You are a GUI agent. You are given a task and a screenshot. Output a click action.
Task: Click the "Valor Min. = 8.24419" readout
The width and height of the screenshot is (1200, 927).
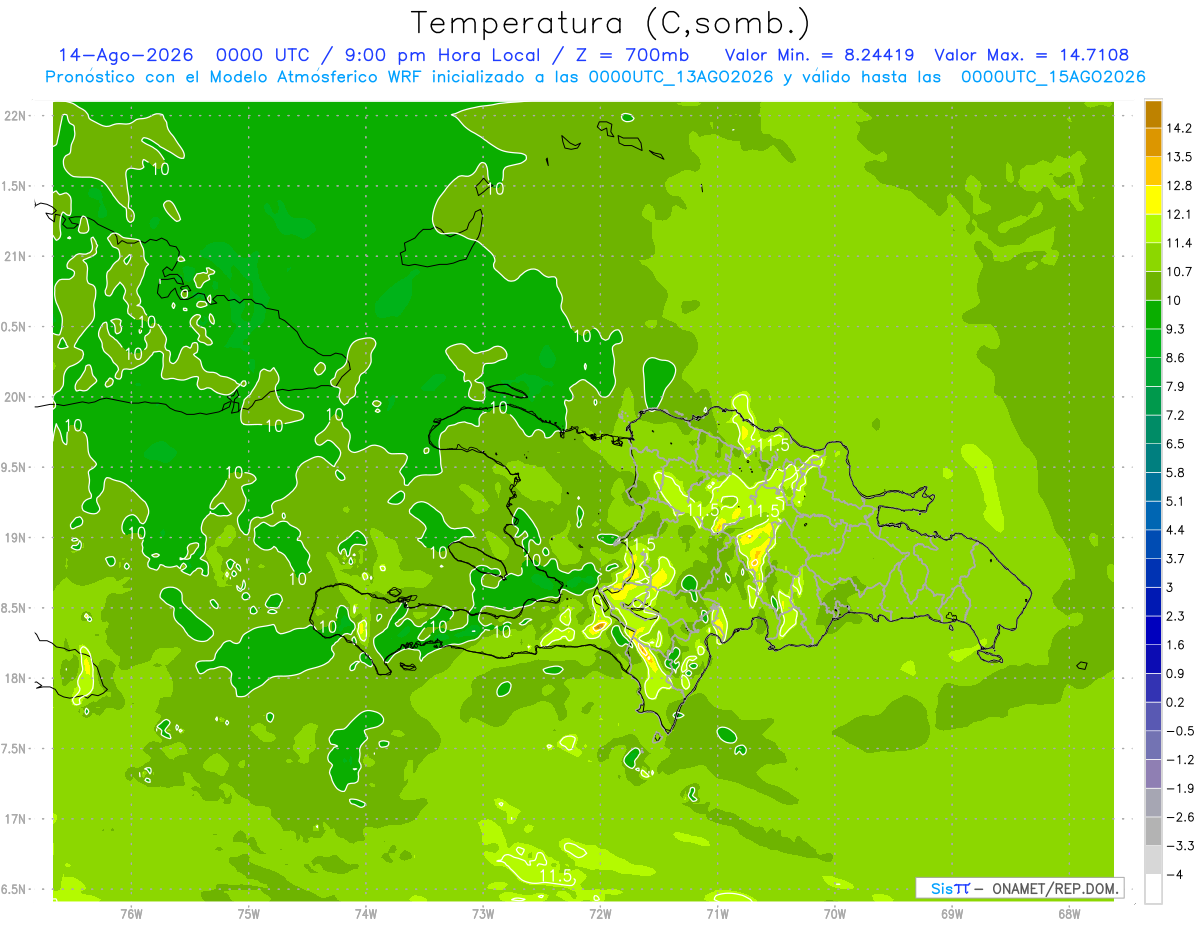pos(819,55)
